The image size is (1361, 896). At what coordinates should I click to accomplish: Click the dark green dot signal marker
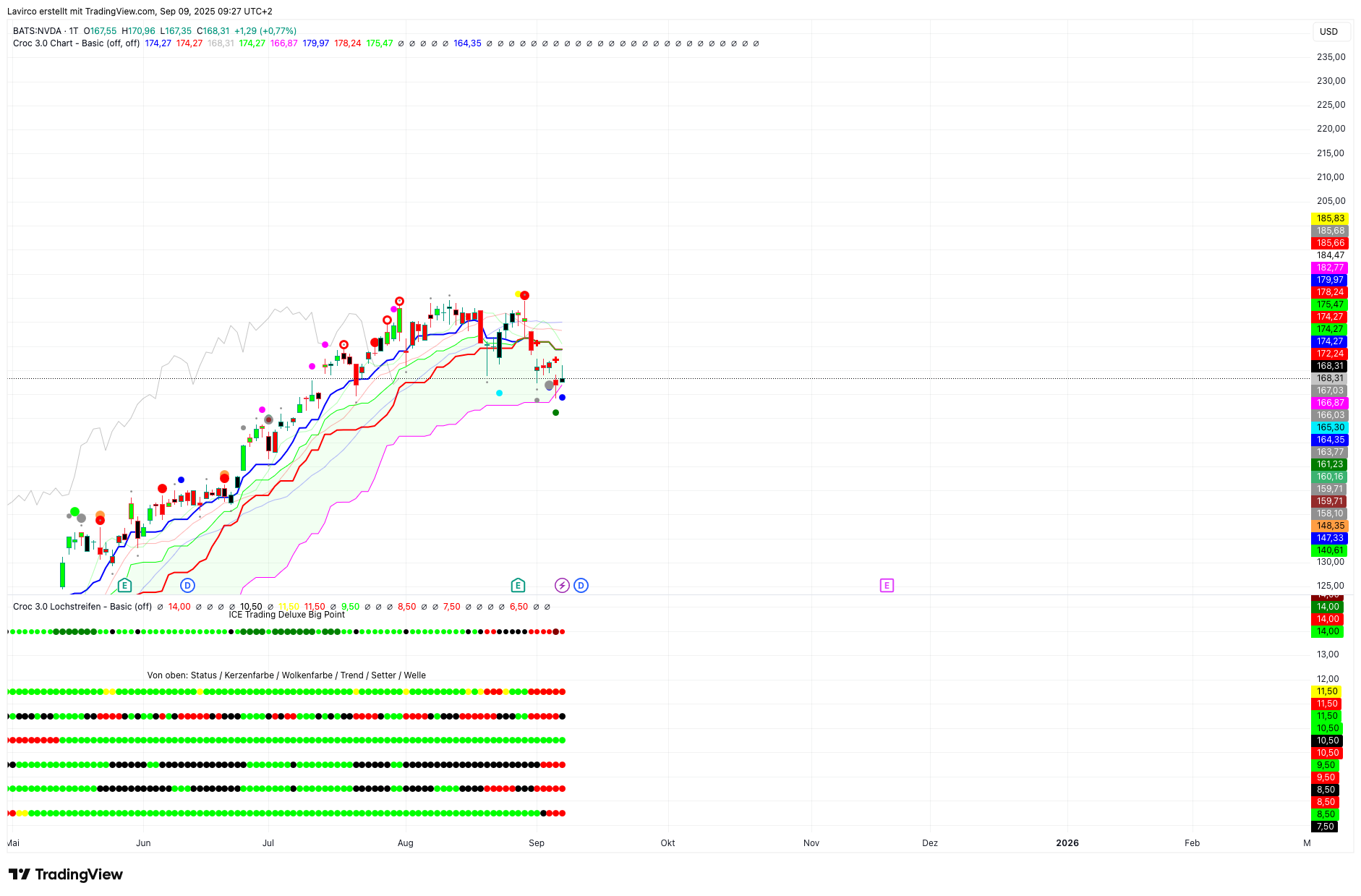click(x=555, y=412)
